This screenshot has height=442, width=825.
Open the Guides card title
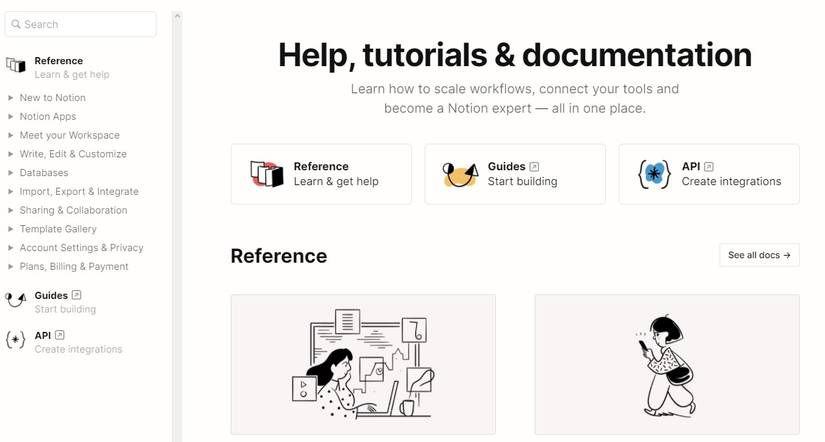coord(506,166)
